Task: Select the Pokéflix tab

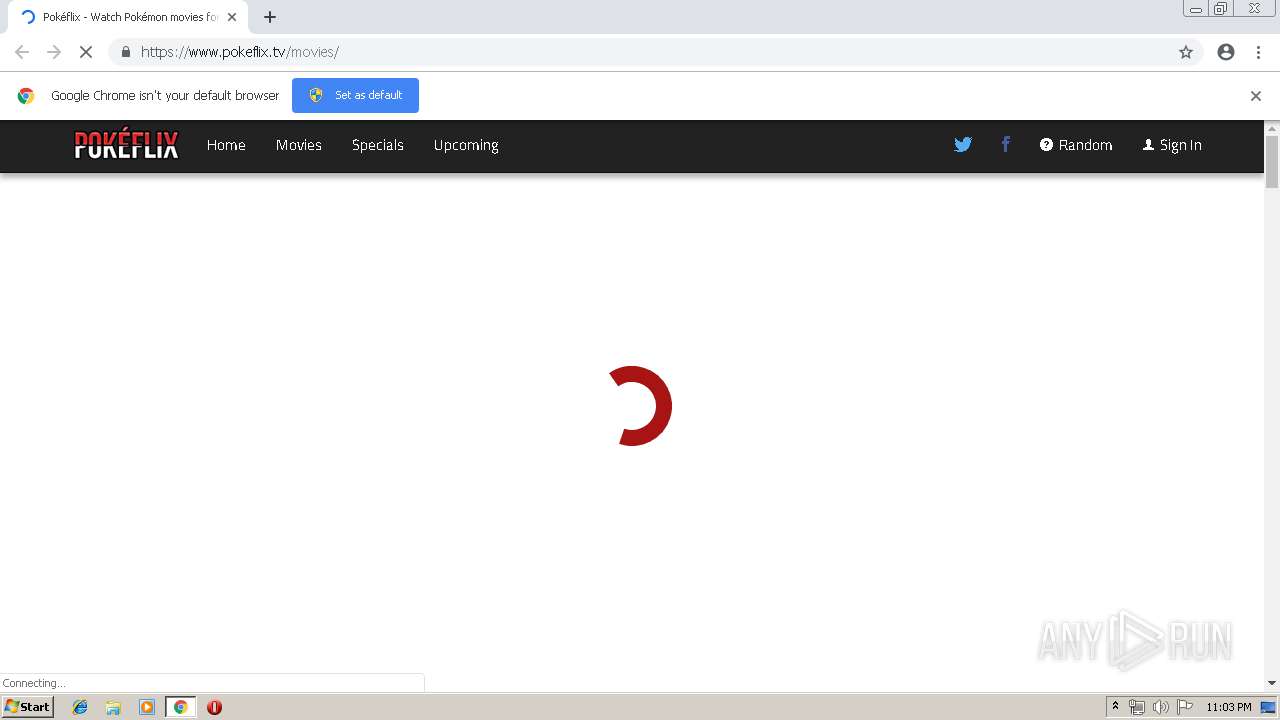Action: click(128, 17)
